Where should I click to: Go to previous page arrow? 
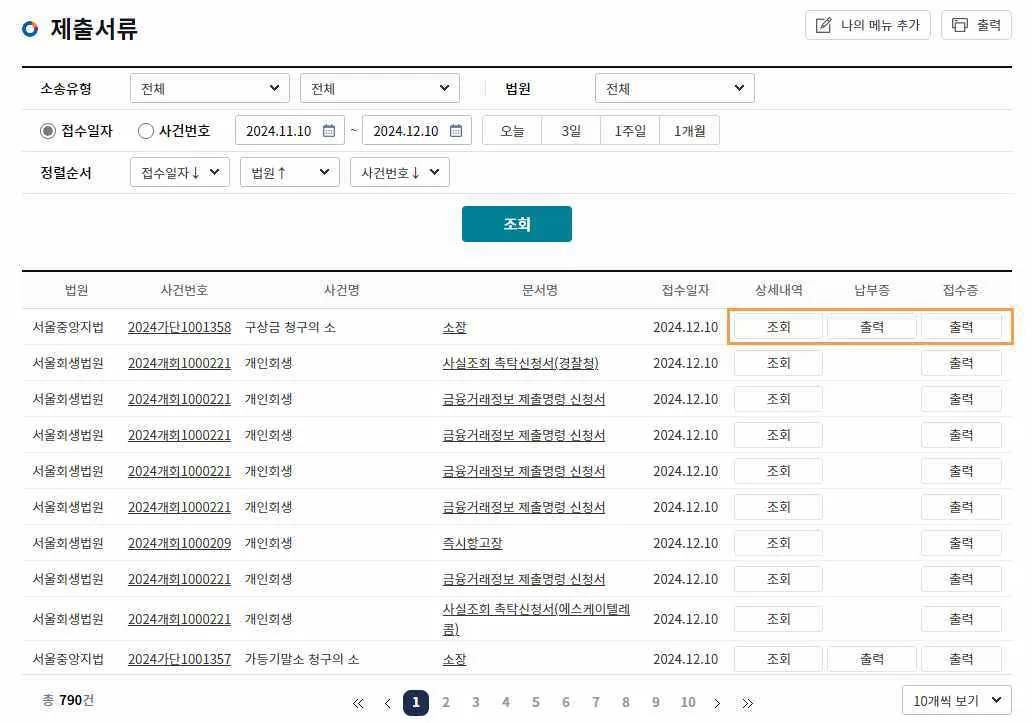click(x=388, y=703)
